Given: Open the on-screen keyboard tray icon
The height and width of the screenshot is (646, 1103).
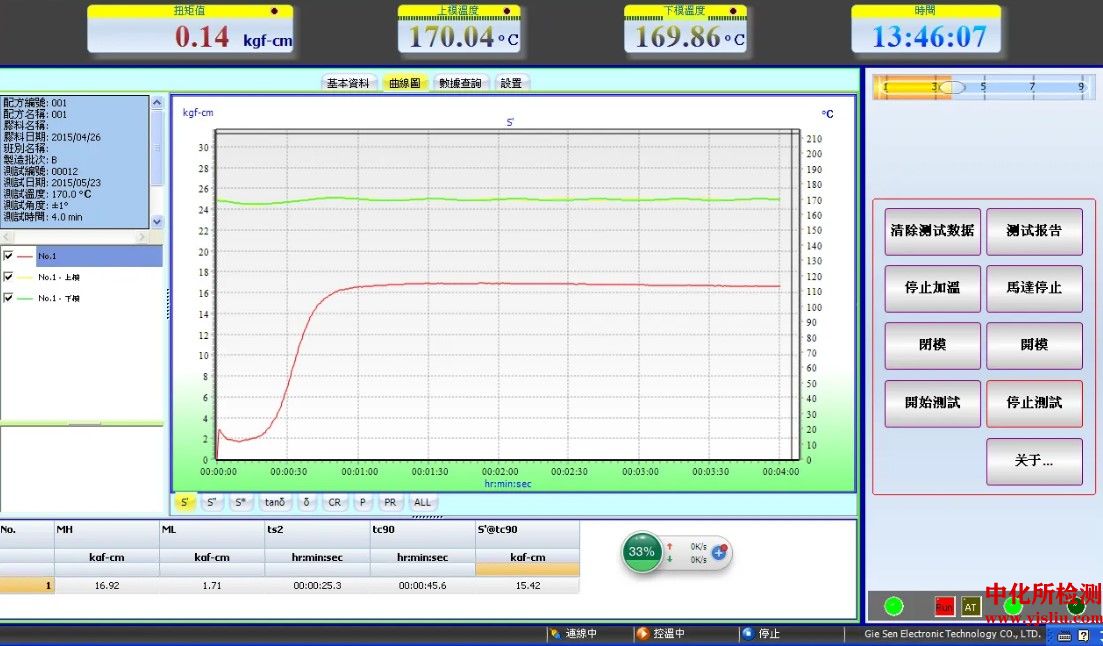Looking at the screenshot, I should 1064,635.
